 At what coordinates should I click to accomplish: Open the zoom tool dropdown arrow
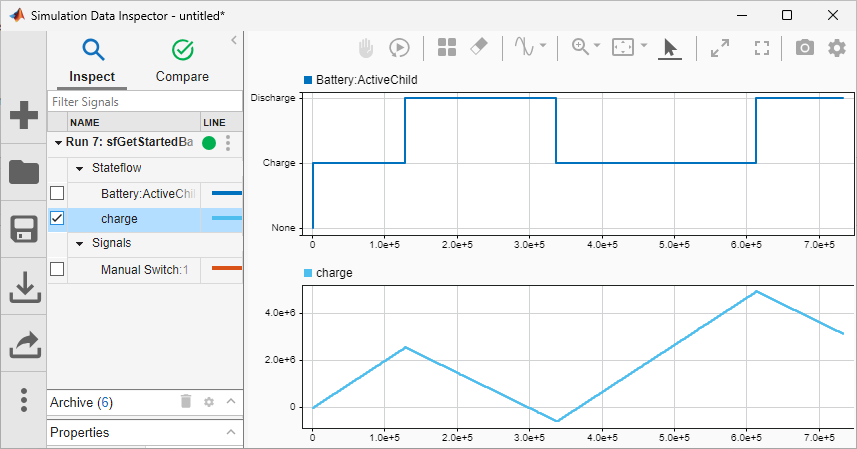click(x=597, y=47)
